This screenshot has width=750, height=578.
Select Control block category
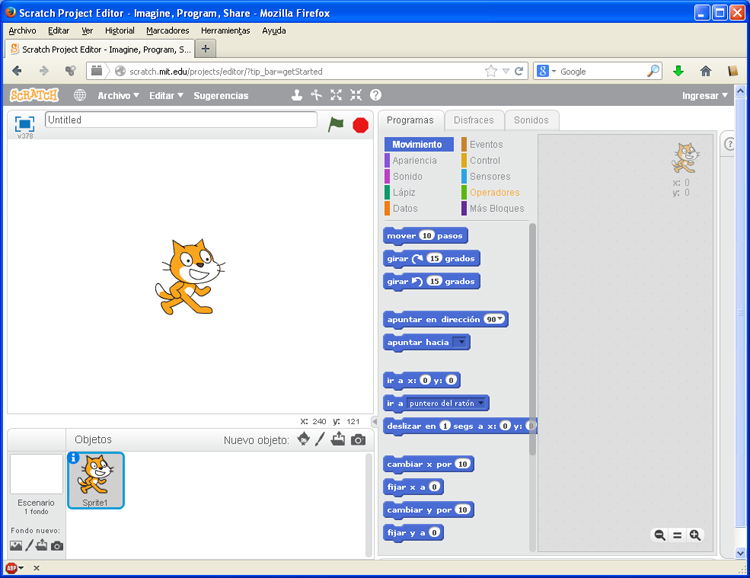[485, 160]
